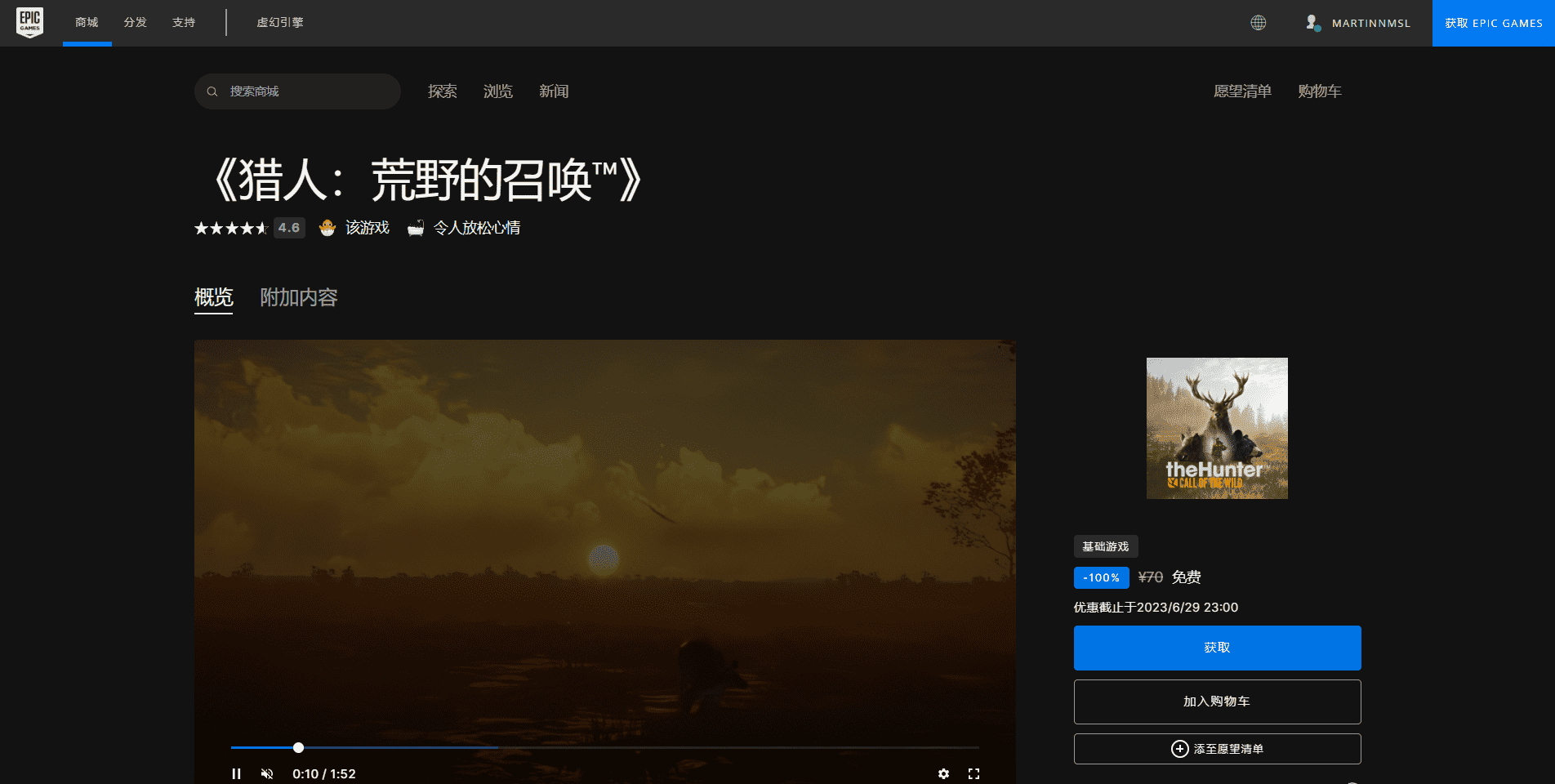Image resolution: width=1555 pixels, height=784 pixels.
Task: Pause the trailer video
Action: (236, 773)
